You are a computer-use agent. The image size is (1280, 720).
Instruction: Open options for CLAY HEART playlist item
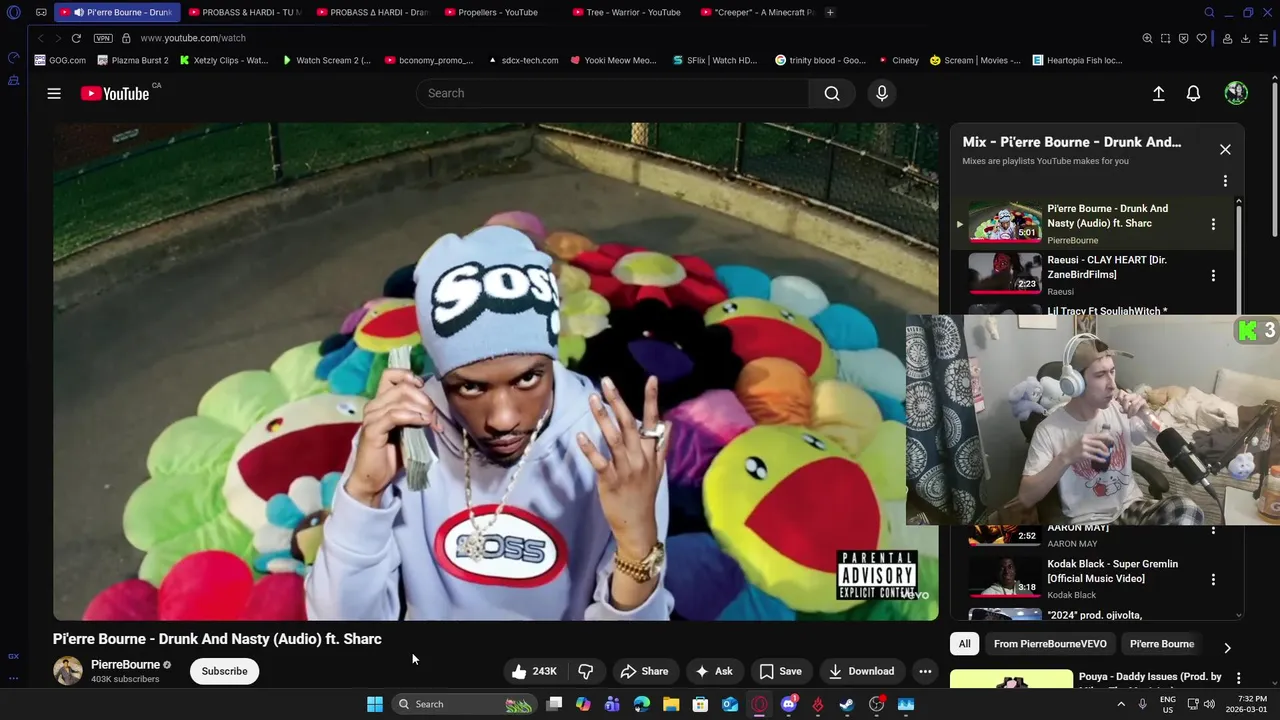tap(1213, 275)
